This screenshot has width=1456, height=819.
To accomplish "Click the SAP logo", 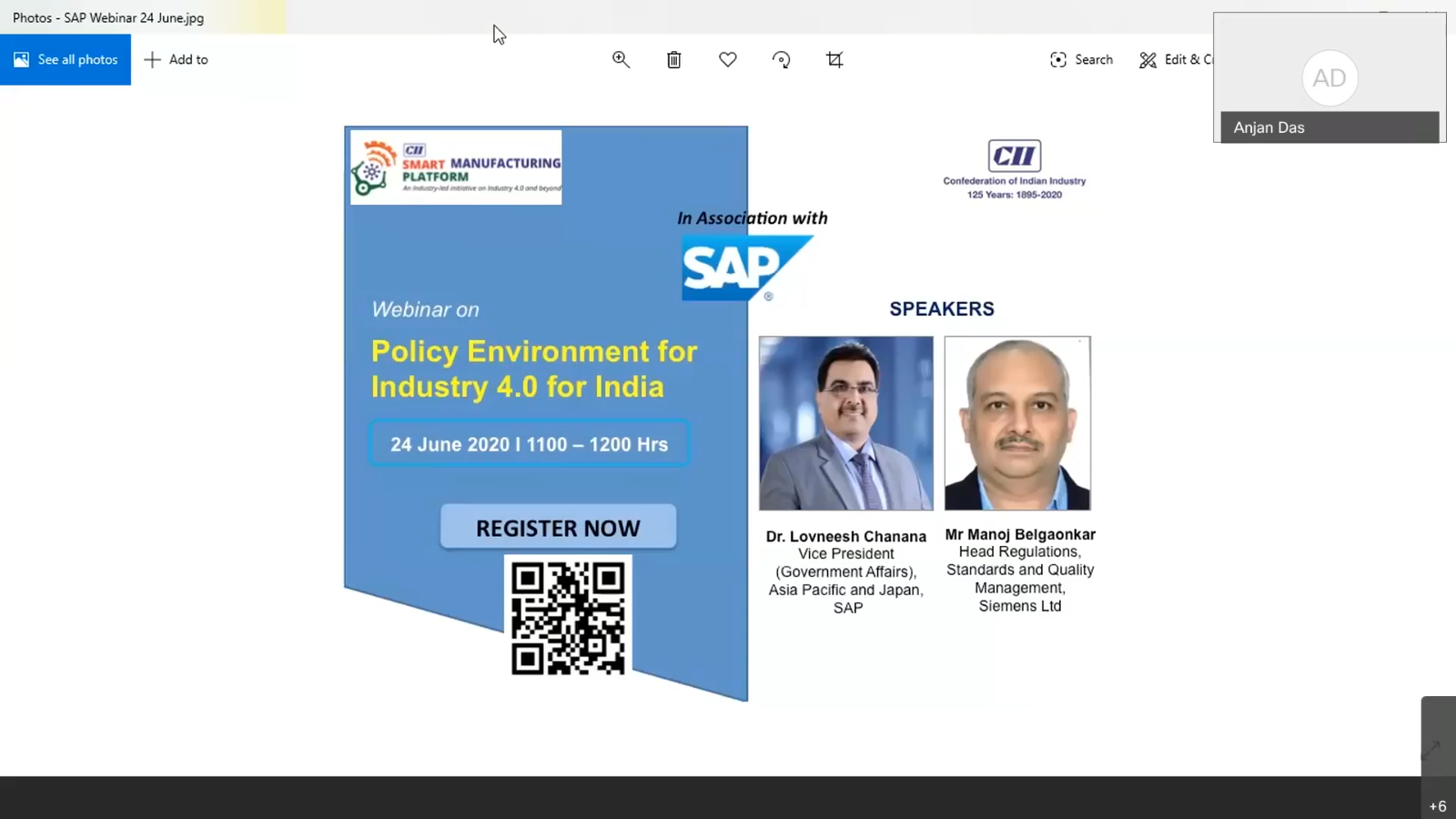I will 747,268.
